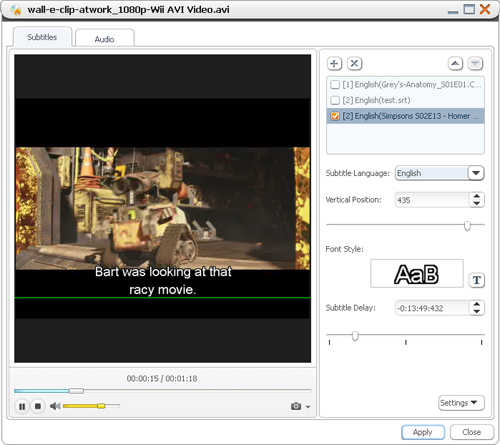Pause the video playback
Viewport: 500px width, 445px height.
point(22,406)
